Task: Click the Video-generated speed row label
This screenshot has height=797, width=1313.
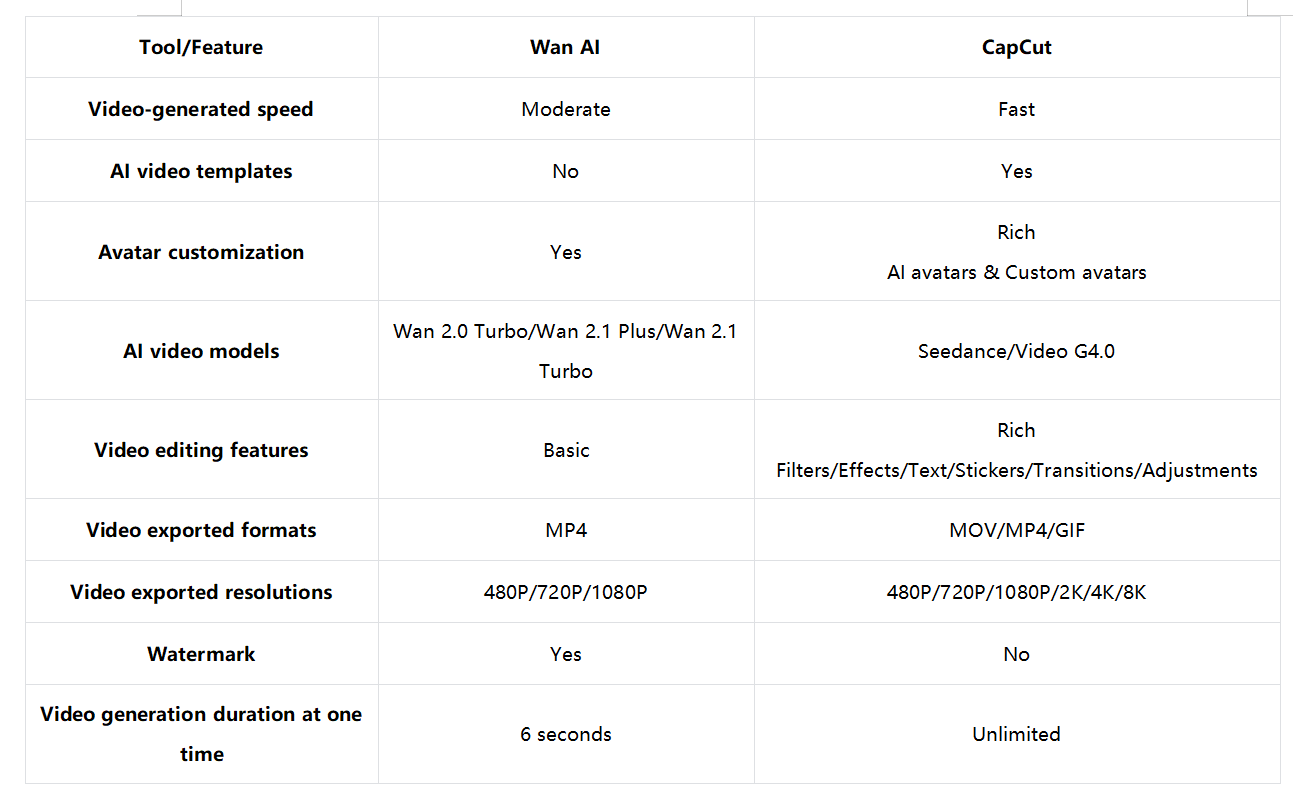Action: pyautogui.click(x=201, y=109)
